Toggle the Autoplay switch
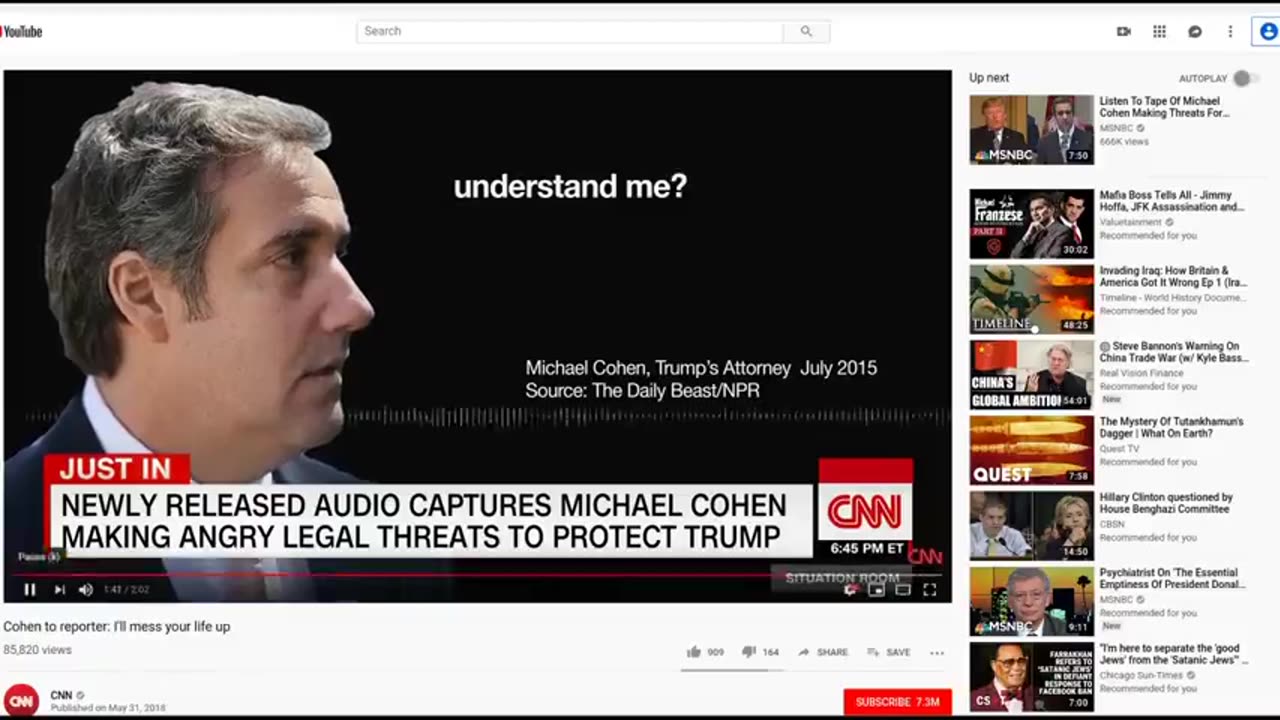Viewport: 1280px width, 720px height. click(1243, 78)
